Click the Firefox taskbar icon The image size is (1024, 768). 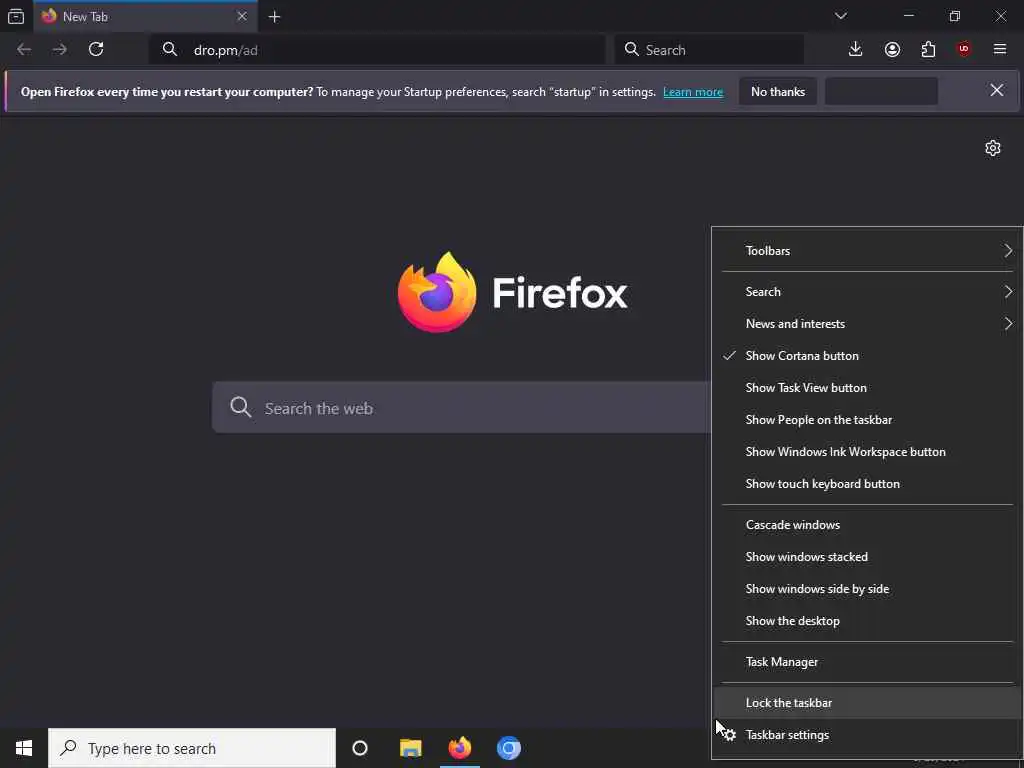tap(460, 748)
